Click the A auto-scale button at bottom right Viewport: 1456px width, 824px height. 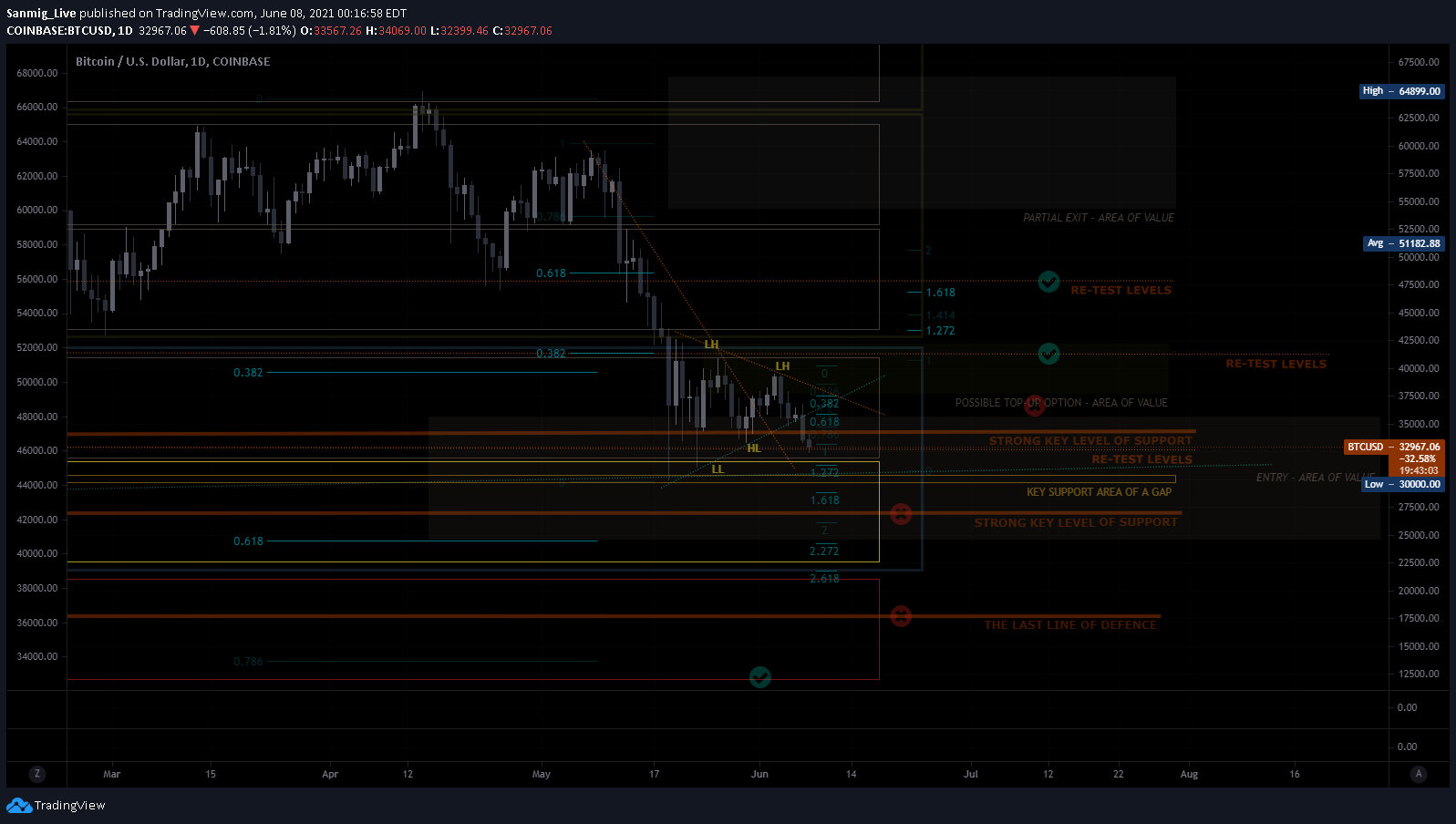[x=1418, y=774]
